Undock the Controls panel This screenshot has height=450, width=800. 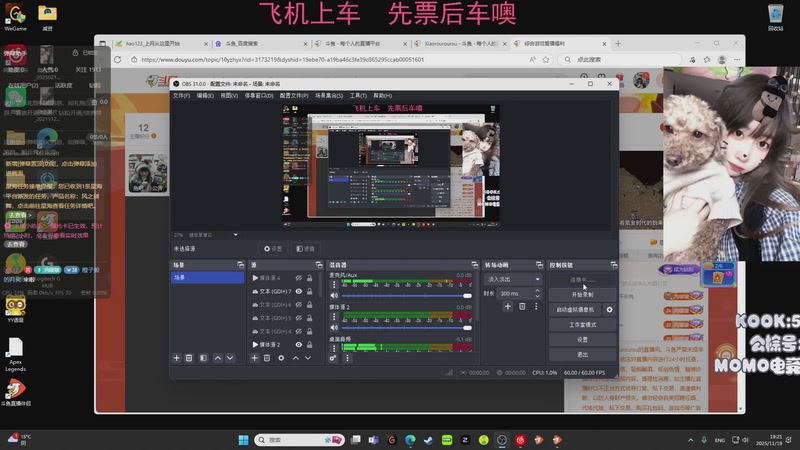click(614, 265)
